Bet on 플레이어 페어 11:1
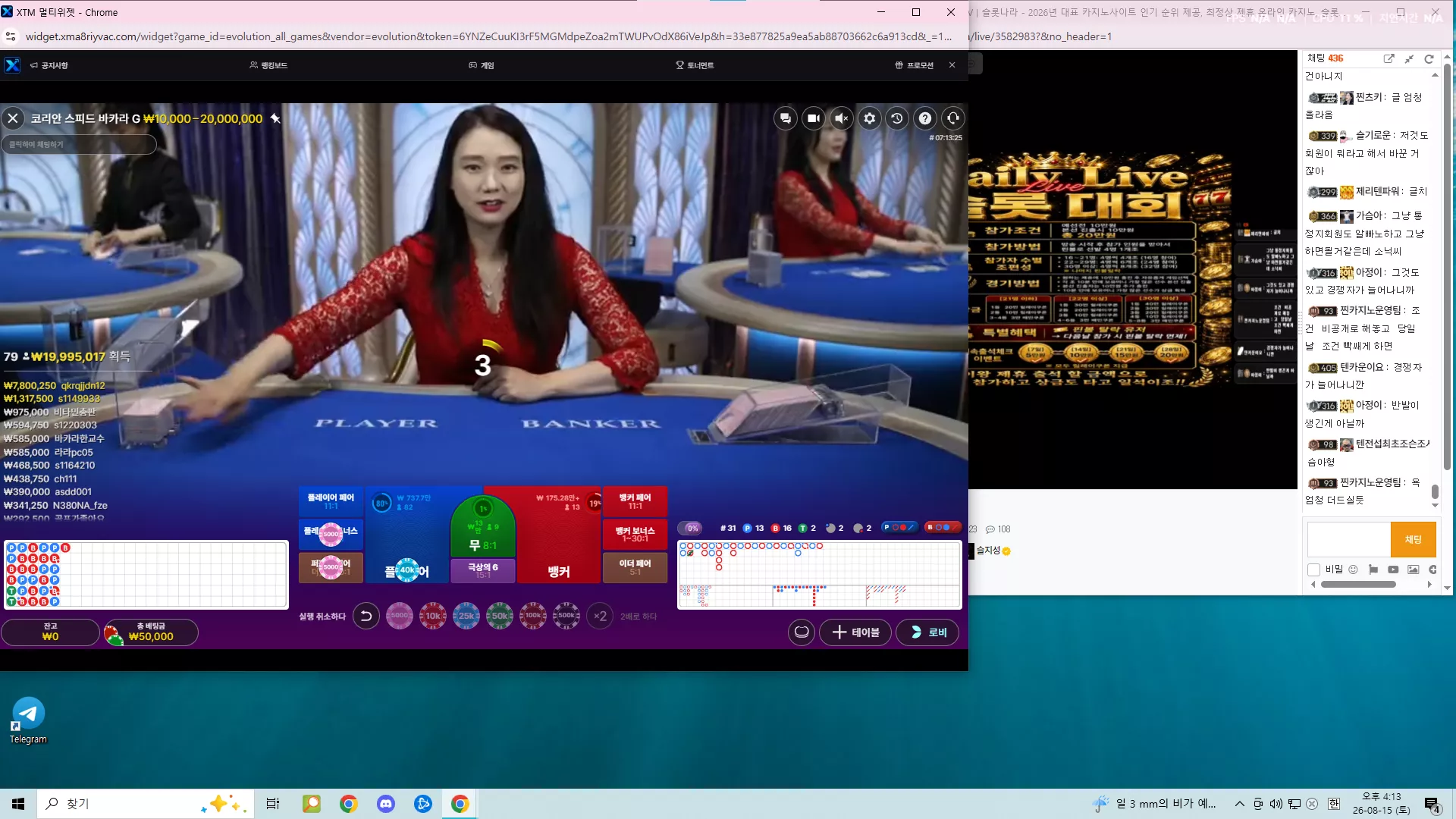This screenshot has width=1456, height=819. click(x=331, y=501)
